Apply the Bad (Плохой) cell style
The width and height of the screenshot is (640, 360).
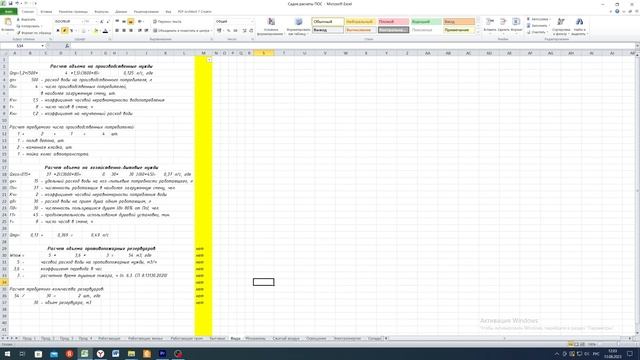click(393, 22)
